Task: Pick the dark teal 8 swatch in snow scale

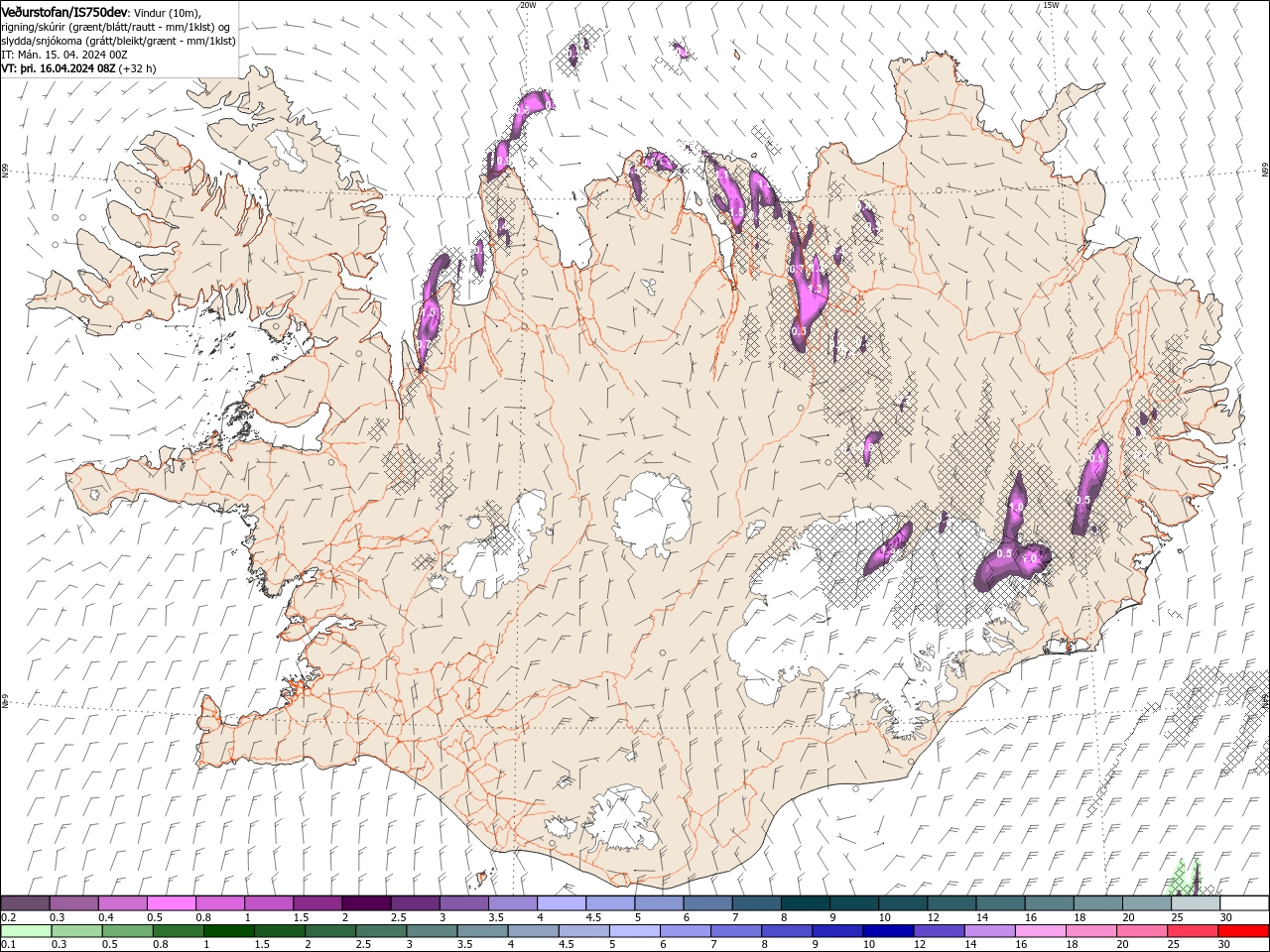Action: pyautogui.click(x=806, y=903)
